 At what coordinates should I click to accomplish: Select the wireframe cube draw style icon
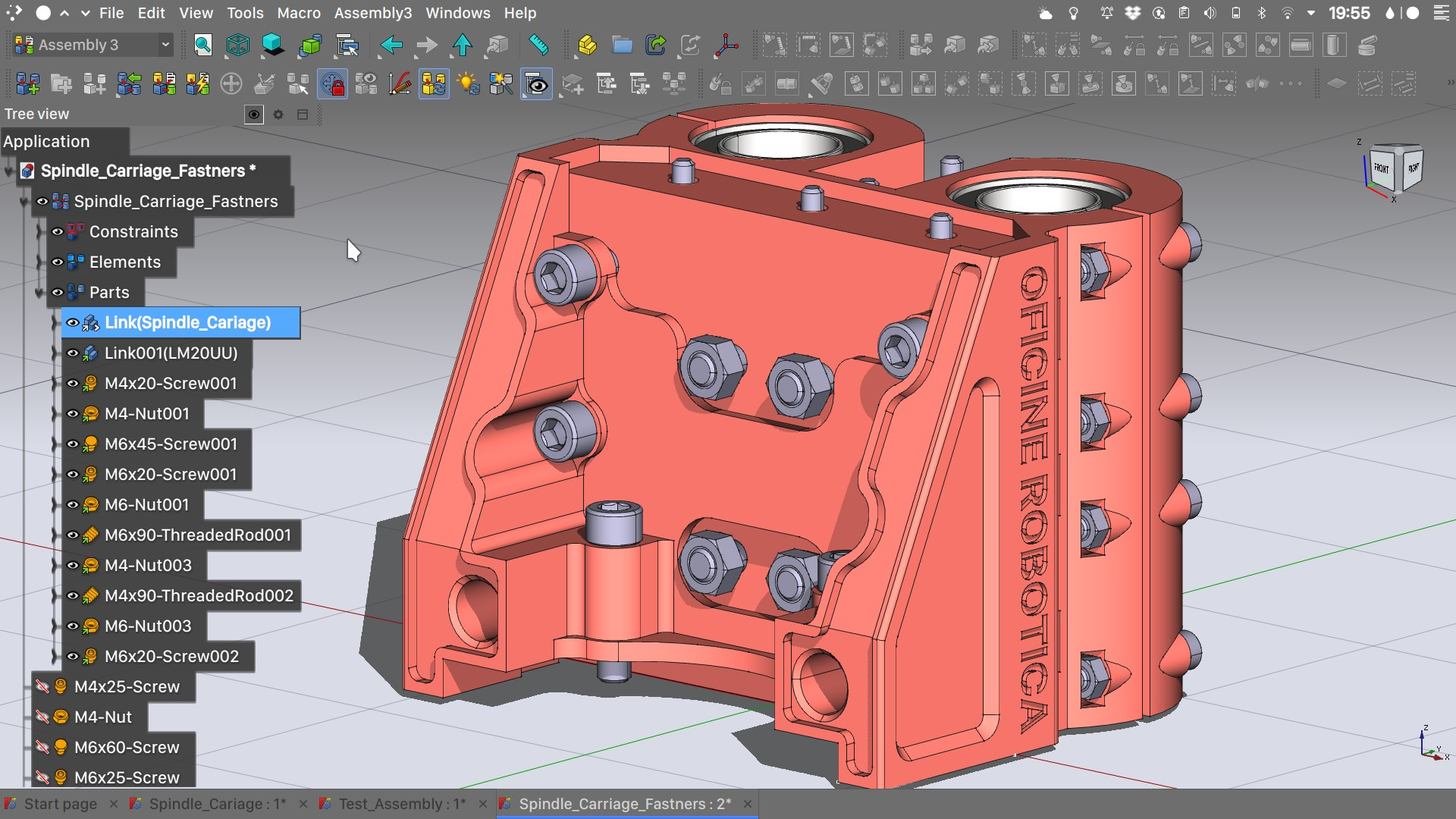coord(237,45)
